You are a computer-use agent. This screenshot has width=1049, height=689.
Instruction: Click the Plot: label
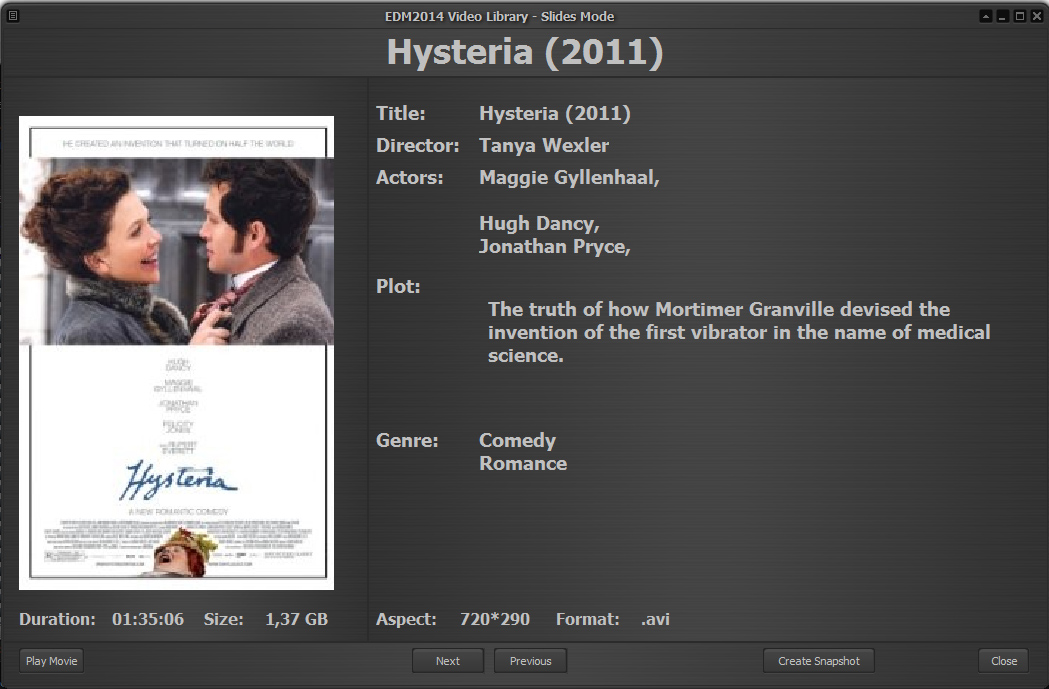click(x=398, y=286)
